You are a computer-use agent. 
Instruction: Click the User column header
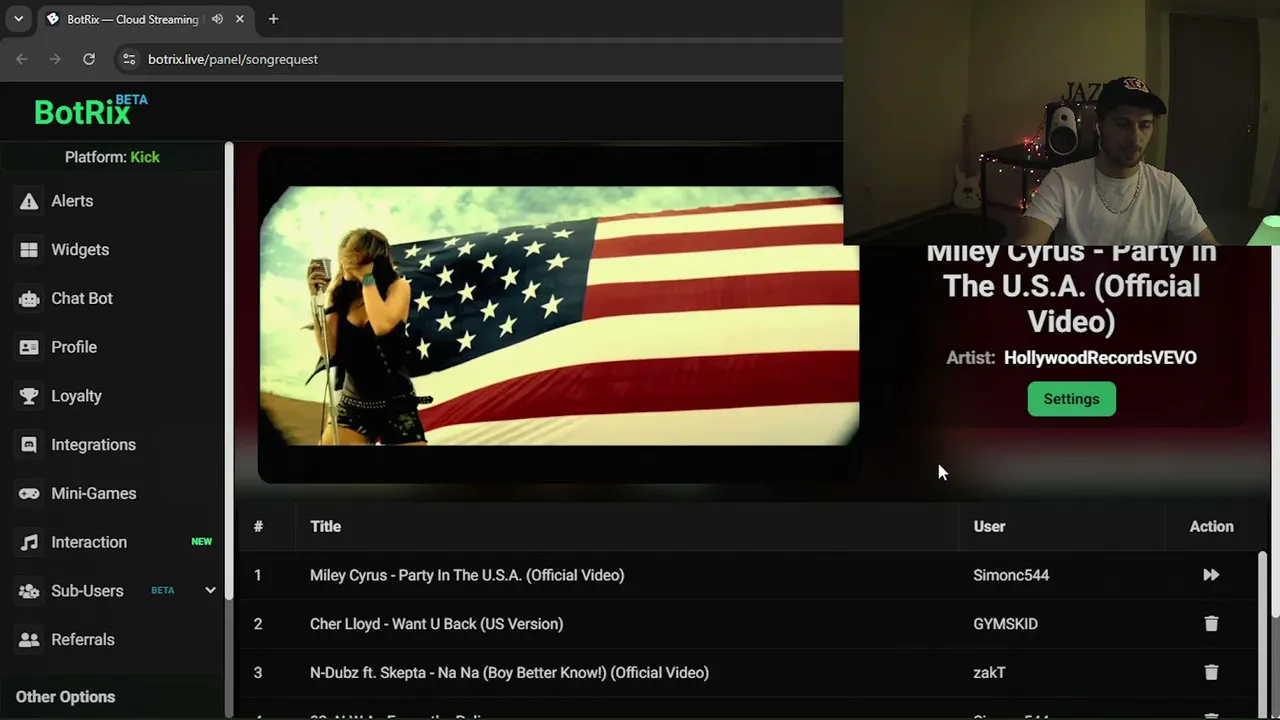click(989, 526)
